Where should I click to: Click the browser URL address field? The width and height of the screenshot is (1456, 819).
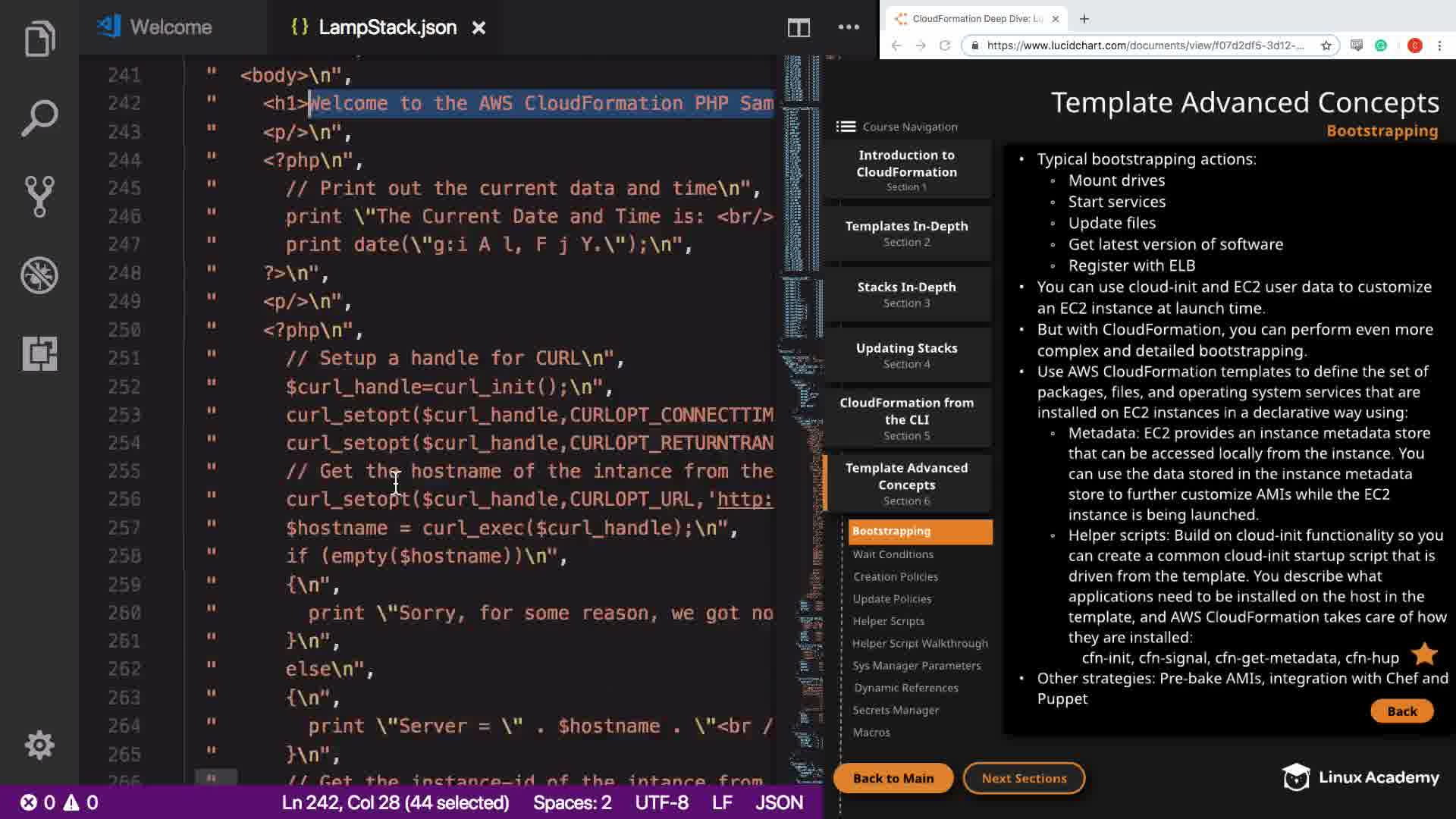click(x=1145, y=45)
